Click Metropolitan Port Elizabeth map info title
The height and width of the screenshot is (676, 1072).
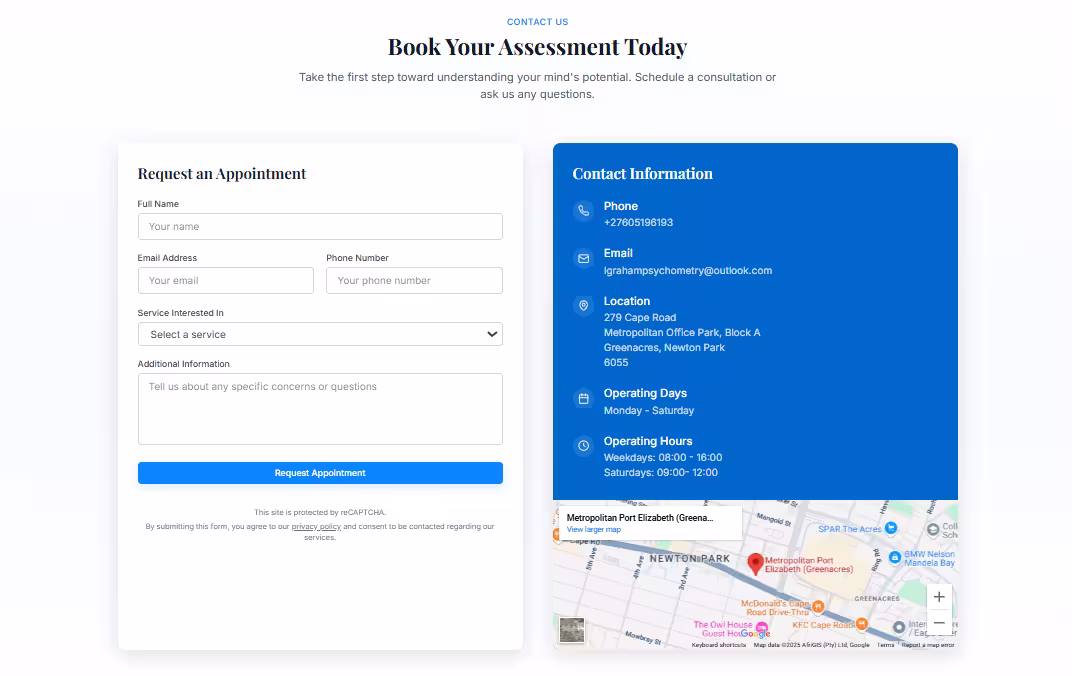(640, 517)
